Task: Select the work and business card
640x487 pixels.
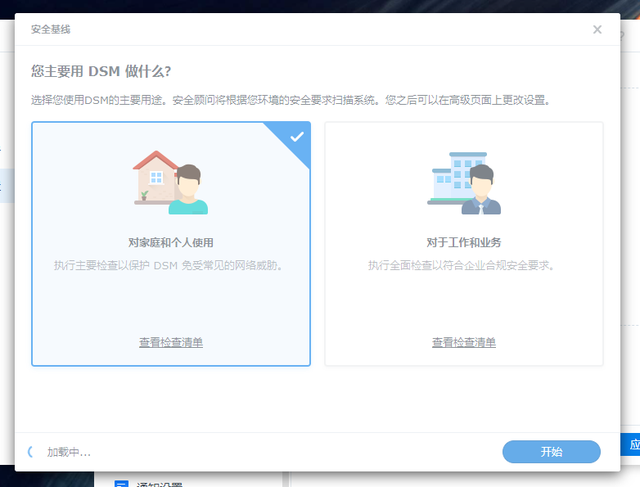Action: tap(464, 244)
